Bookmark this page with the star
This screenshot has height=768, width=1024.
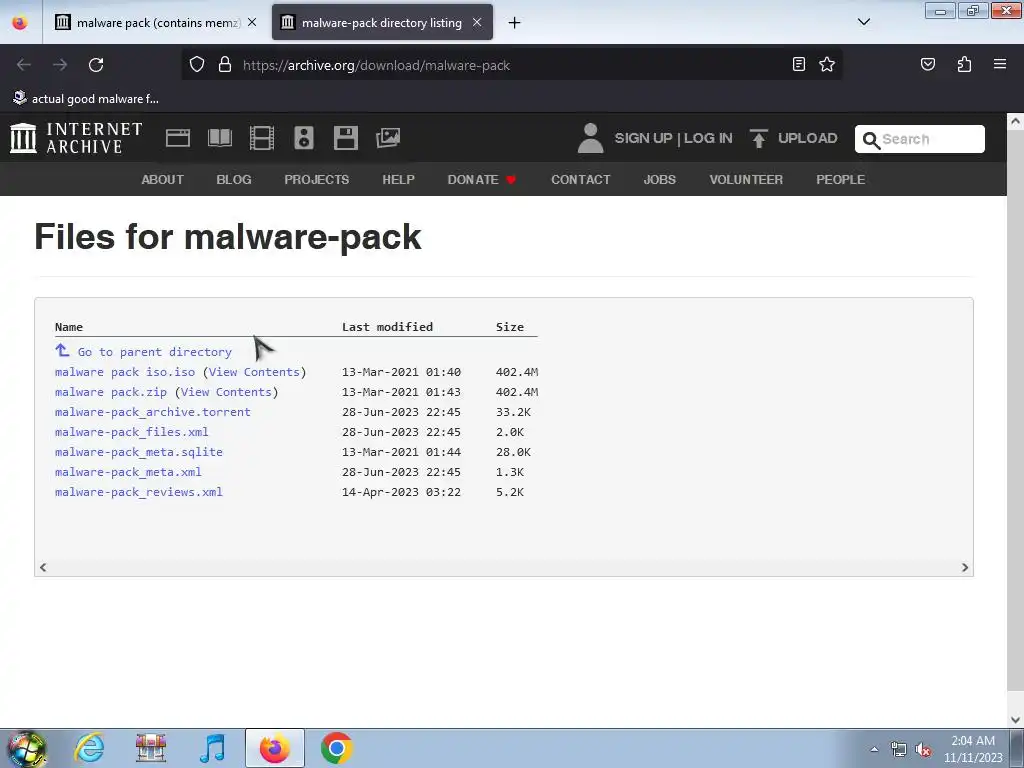coord(827,64)
